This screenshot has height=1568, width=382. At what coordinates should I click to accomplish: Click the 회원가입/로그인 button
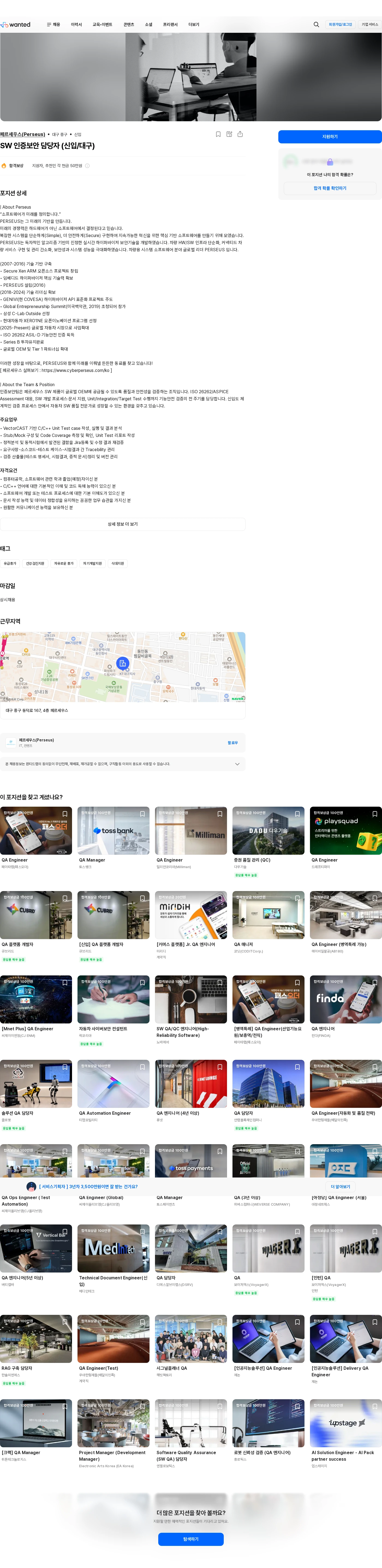point(341,24)
